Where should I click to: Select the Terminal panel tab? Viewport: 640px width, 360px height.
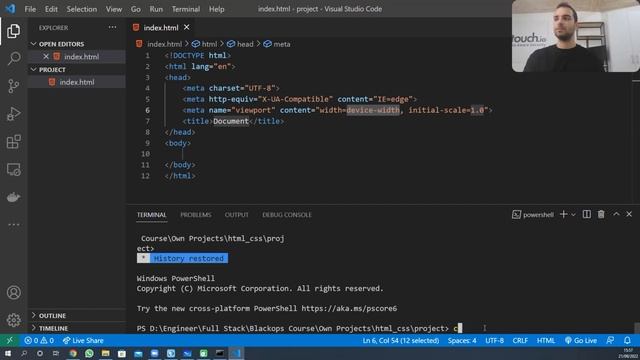[151, 215]
